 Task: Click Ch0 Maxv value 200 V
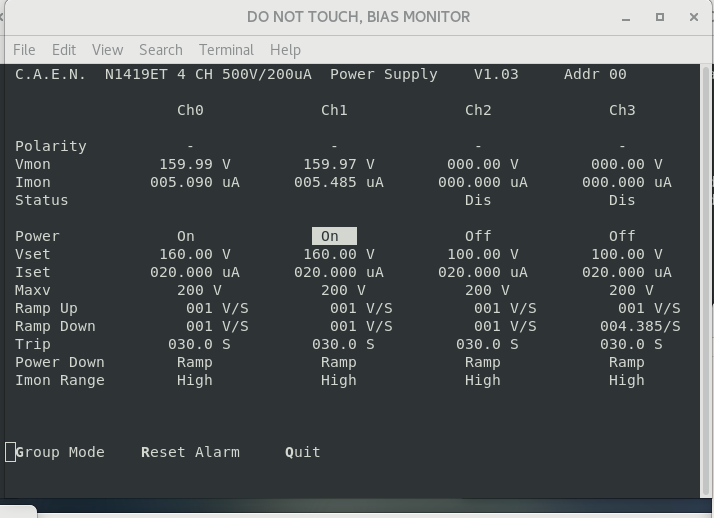(x=199, y=290)
